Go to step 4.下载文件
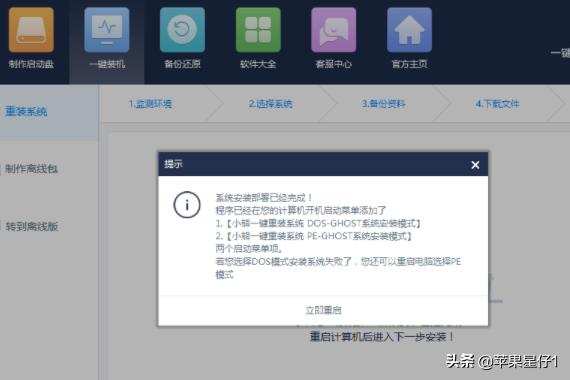The width and height of the screenshot is (570, 380). coord(497,104)
